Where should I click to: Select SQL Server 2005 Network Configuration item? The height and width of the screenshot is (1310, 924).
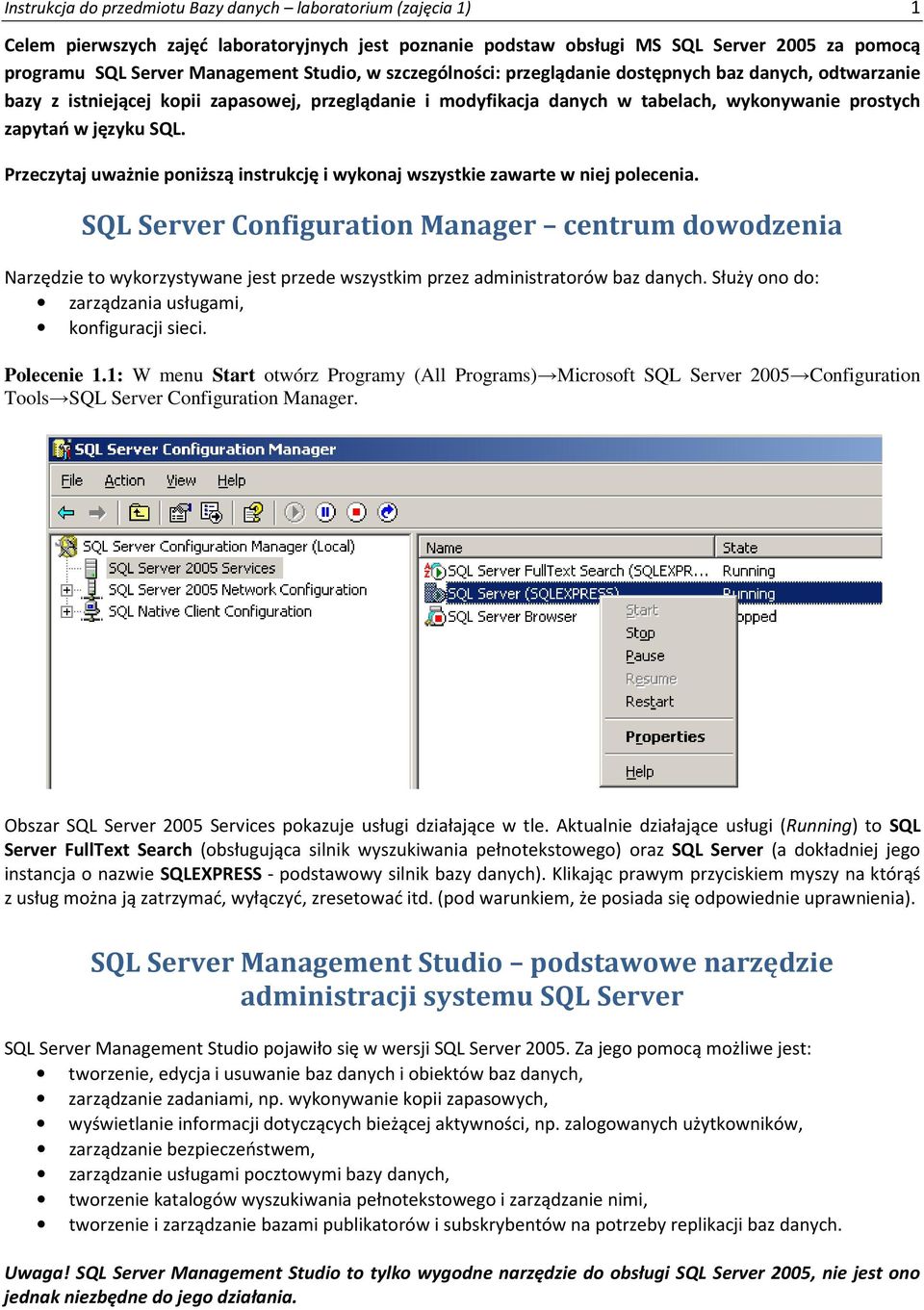point(237,589)
